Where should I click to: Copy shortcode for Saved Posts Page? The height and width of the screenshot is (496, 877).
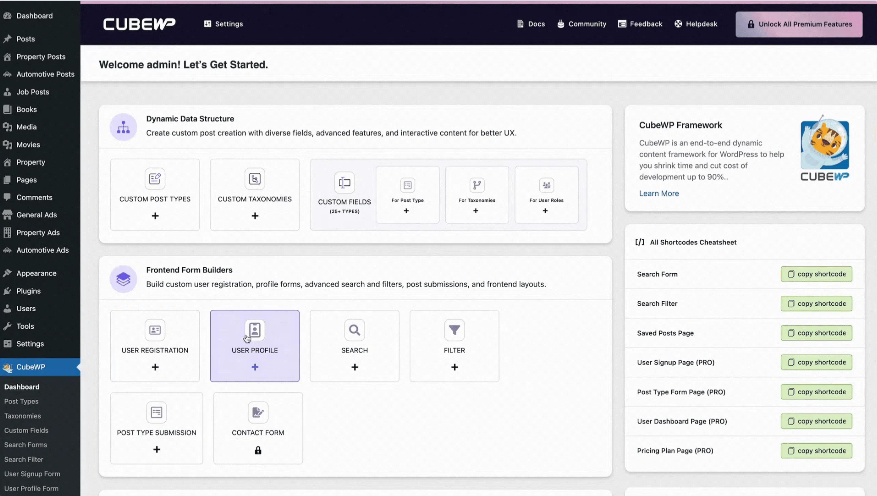pyautogui.click(x=816, y=333)
